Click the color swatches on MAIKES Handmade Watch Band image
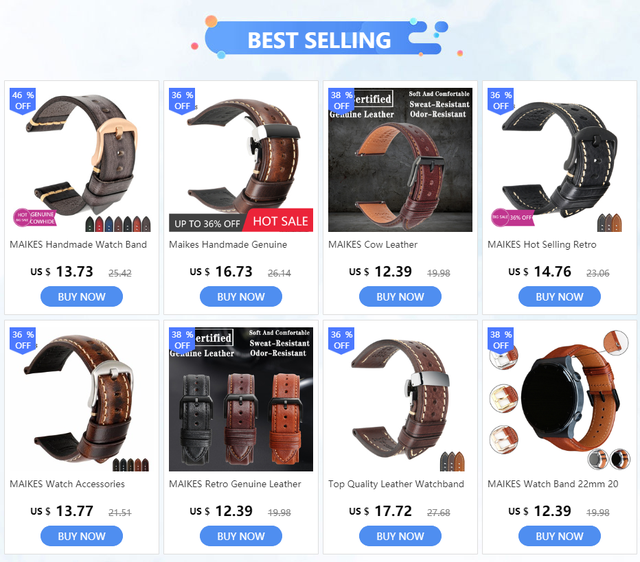The height and width of the screenshot is (562, 640). click(118, 224)
